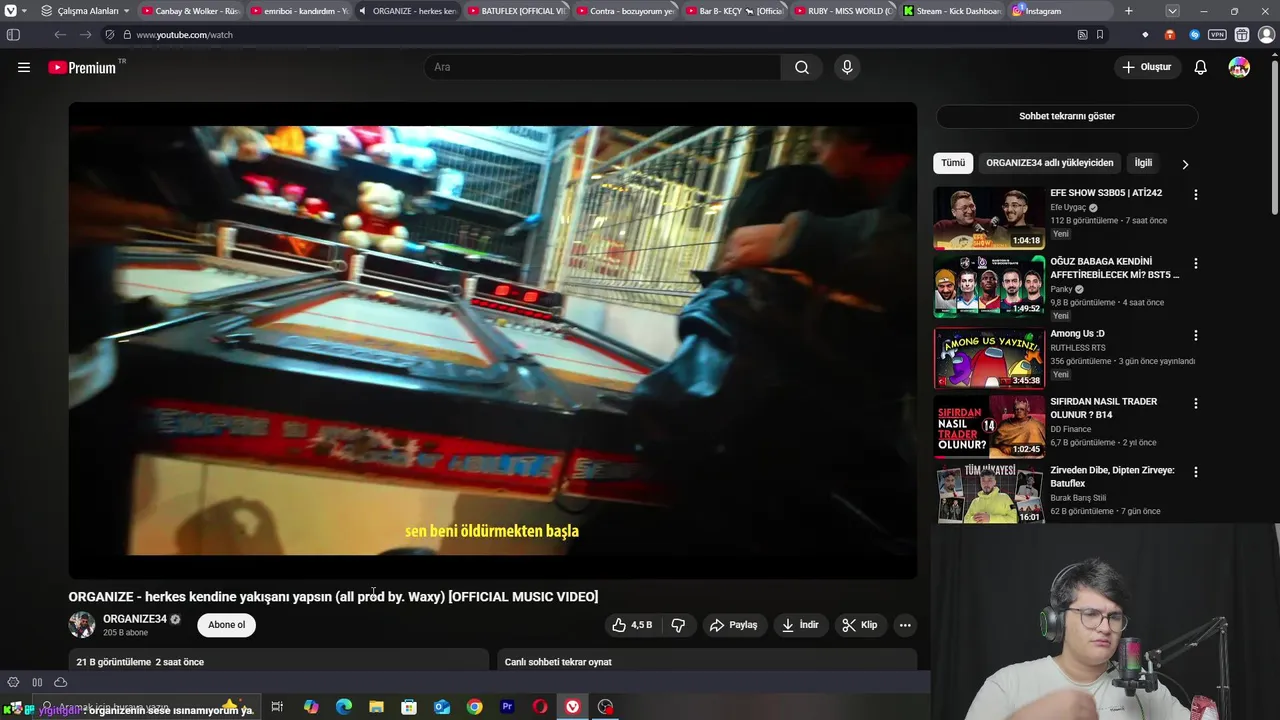1280x720 pixels.
Task: Open options for Zirveden Dibe Batuflex video
Action: coord(1195,472)
